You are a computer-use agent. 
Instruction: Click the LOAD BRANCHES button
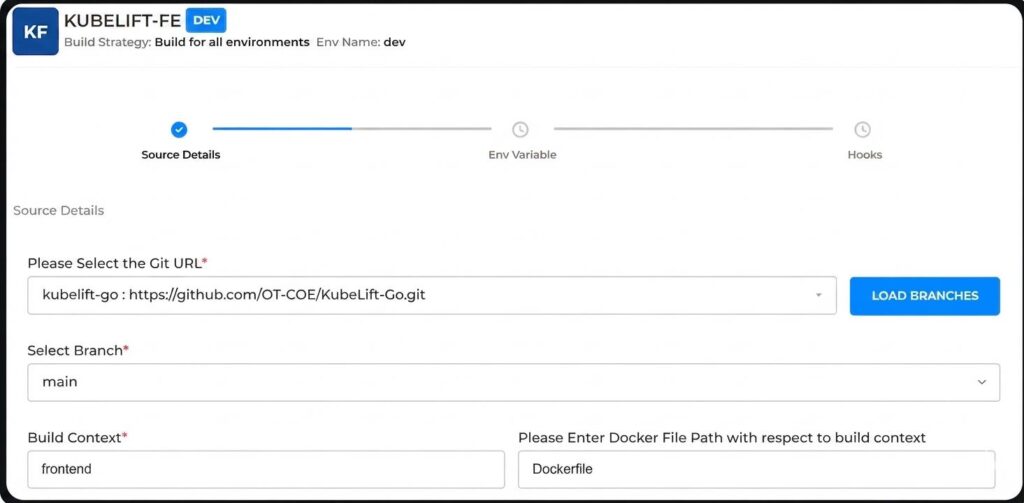[x=925, y=296]
